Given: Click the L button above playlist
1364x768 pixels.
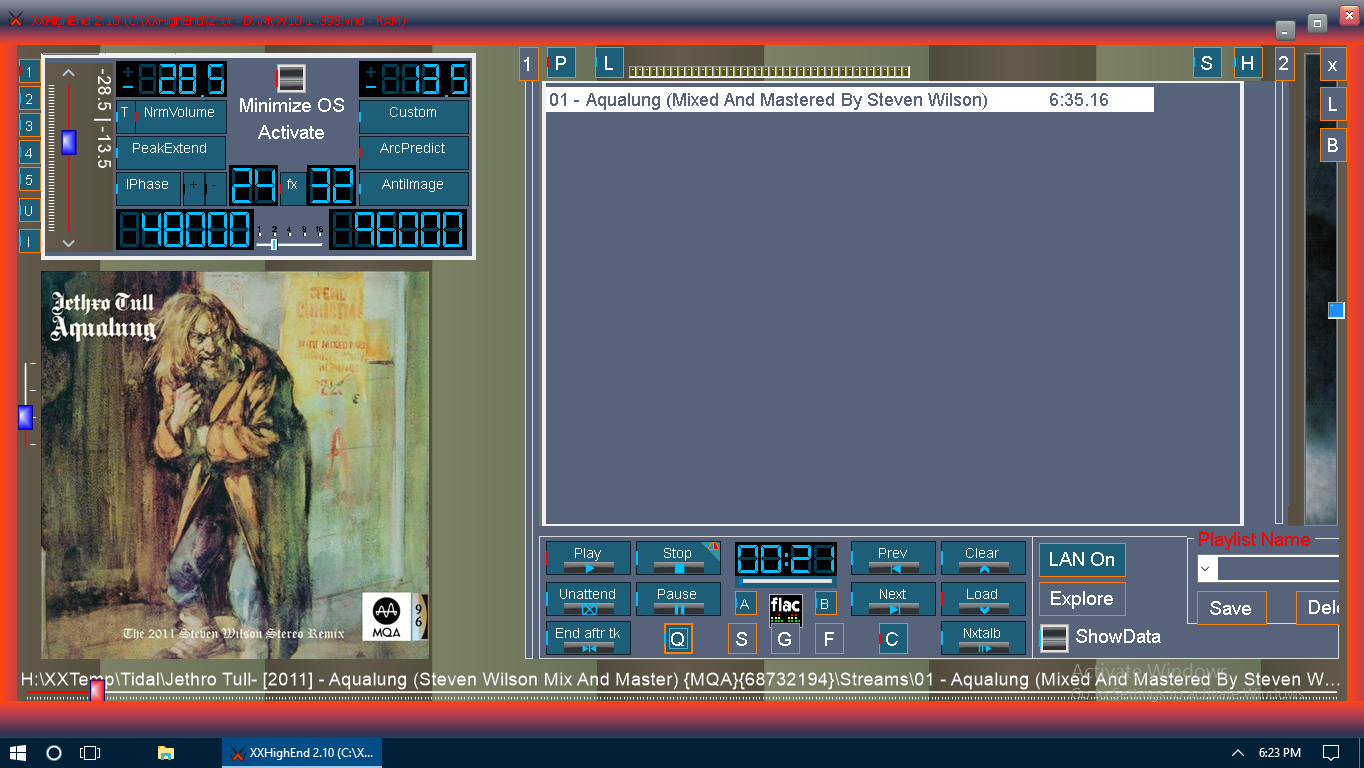Looking at the screenshot, I should point(609,63).
